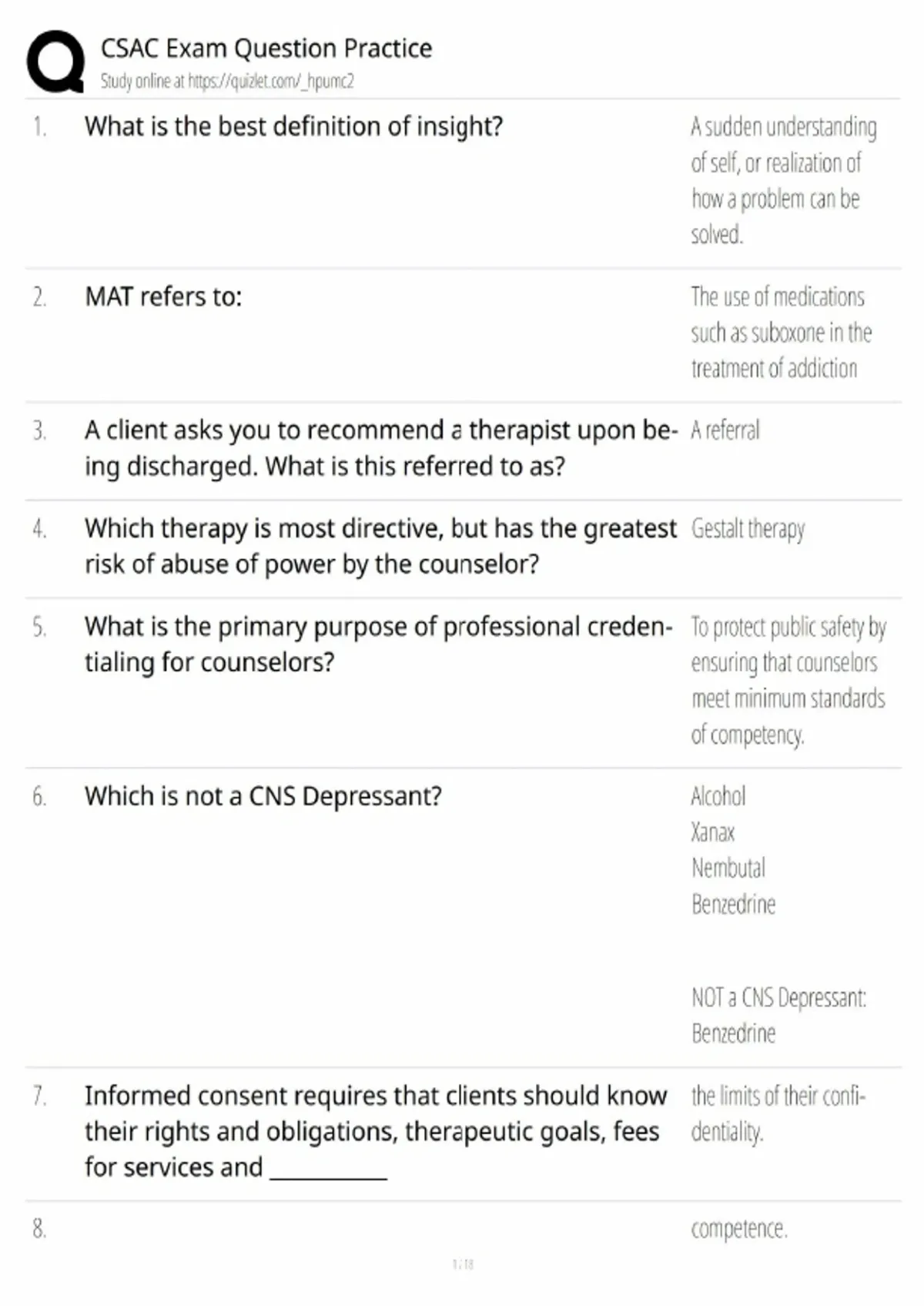
Task: Select question 1 about insight definition
Action: [x=293, y=126]
